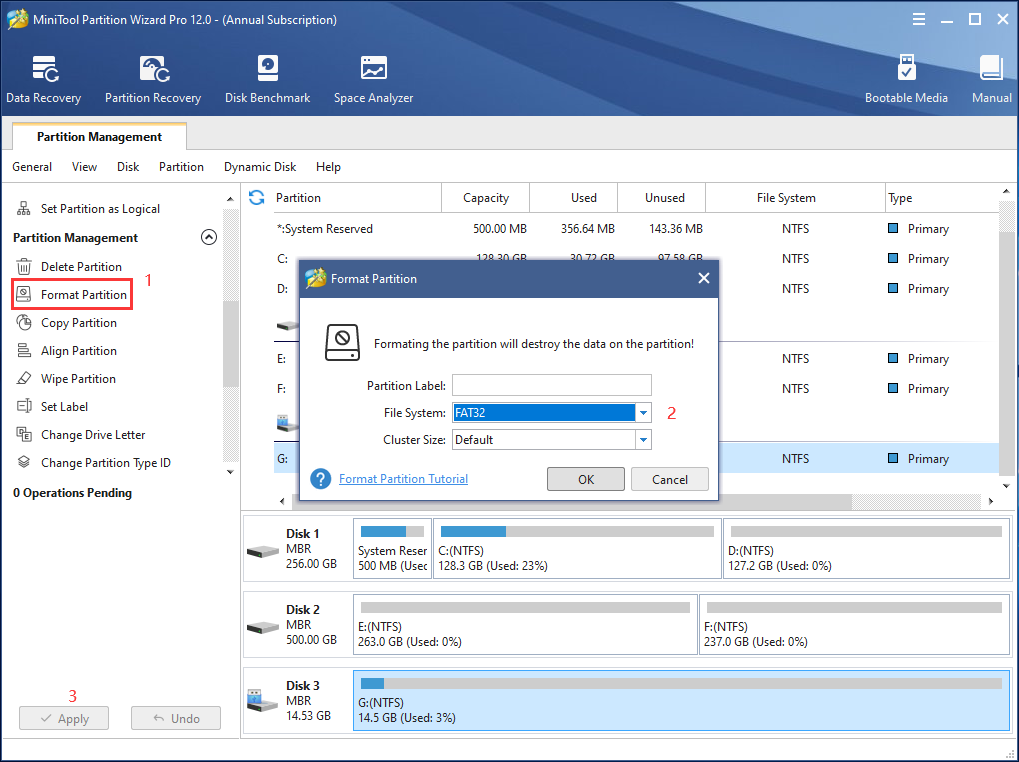Click Set Label in sidebar
The image size is (1019, 762).
pyautogui.click(x=52, y=407)
